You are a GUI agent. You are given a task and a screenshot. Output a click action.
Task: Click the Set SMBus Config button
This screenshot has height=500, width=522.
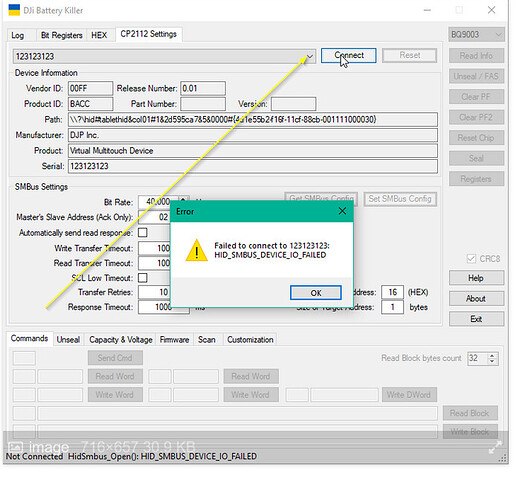(x=400, y=199)
